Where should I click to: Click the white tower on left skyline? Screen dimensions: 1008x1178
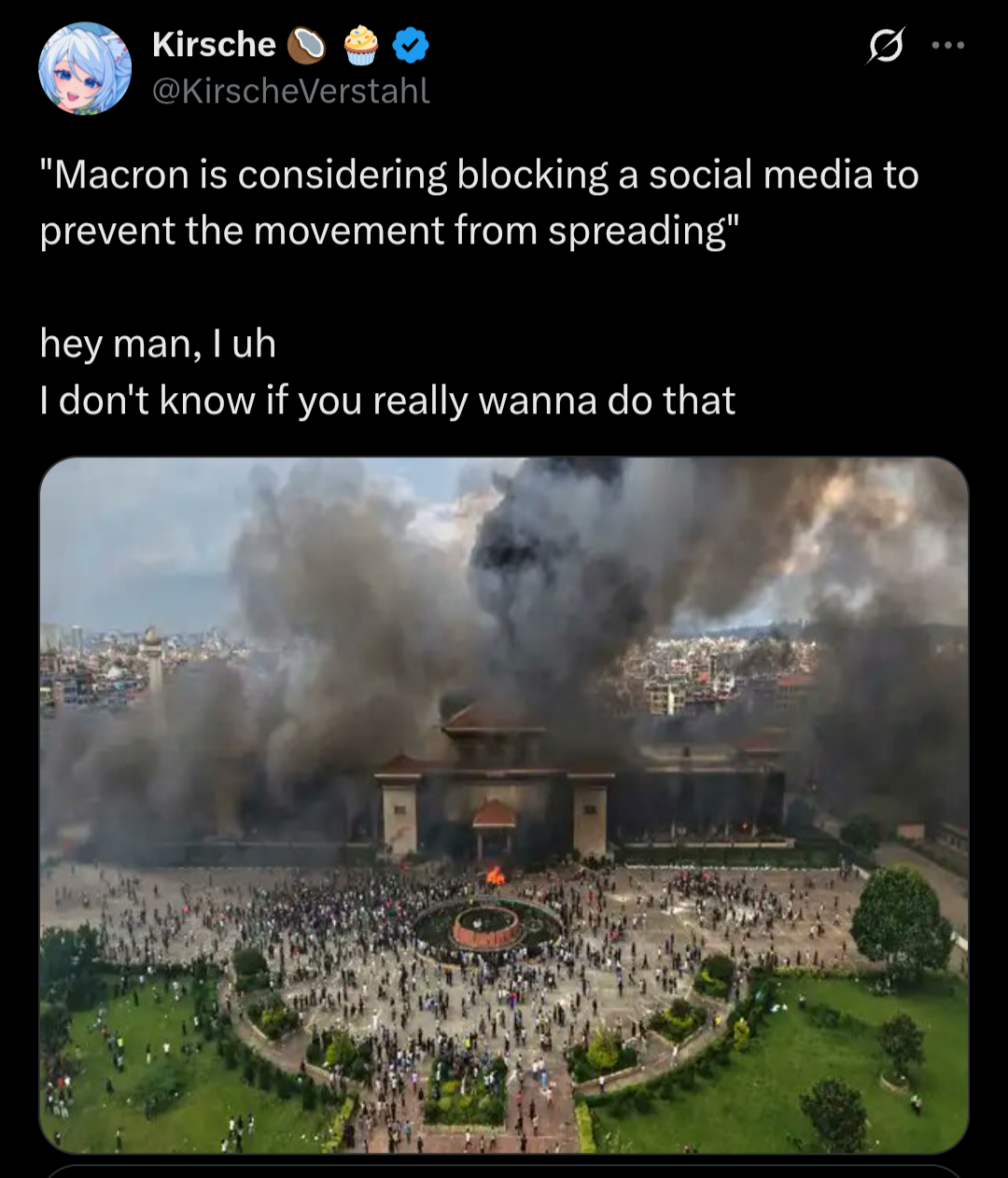click(x=152, y=658)
